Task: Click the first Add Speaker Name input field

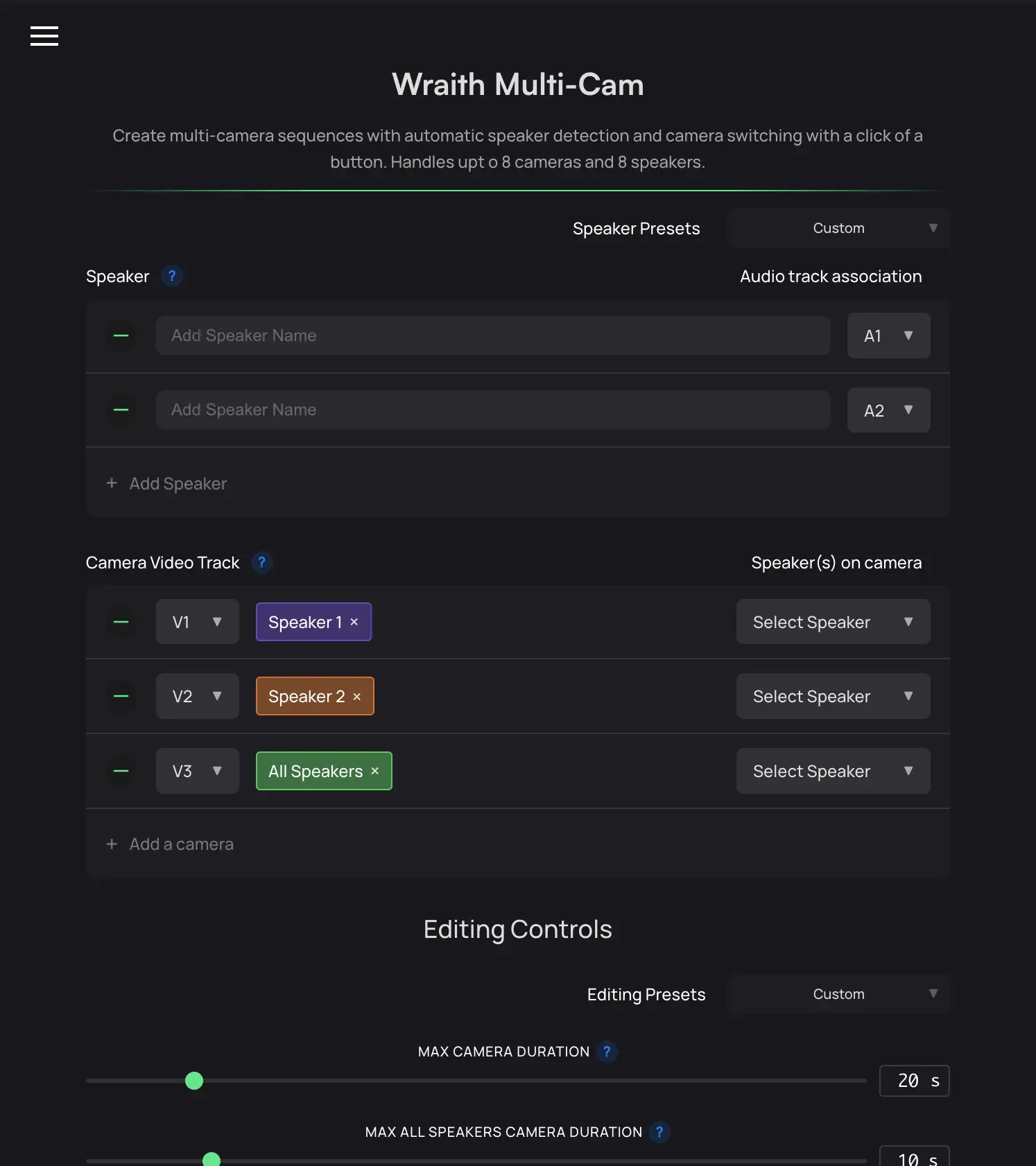Action: tap(492, 336)
